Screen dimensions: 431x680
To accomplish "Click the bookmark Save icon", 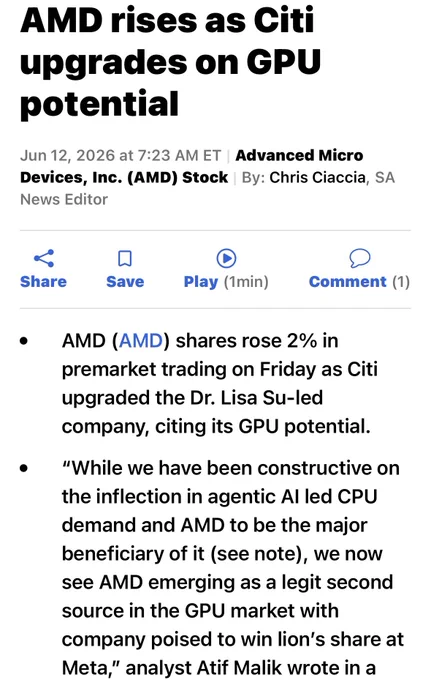I will [125, 258].
